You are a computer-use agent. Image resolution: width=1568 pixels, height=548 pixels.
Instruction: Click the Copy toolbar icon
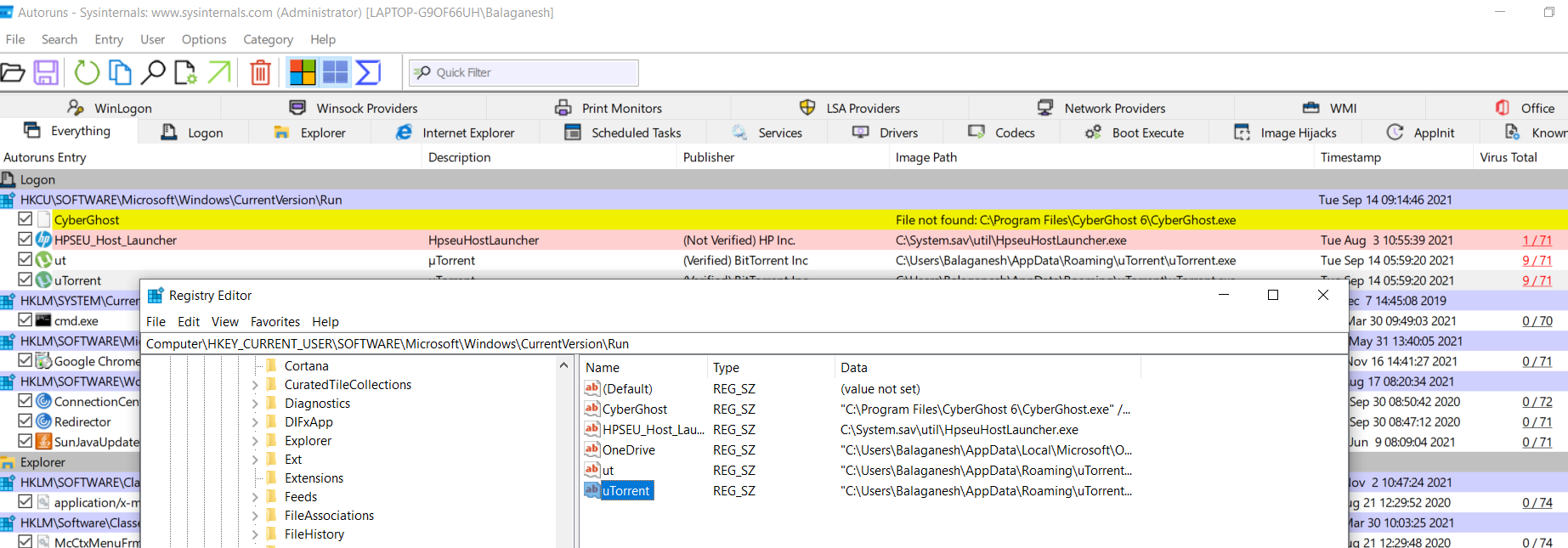click(x=120, y=73)
